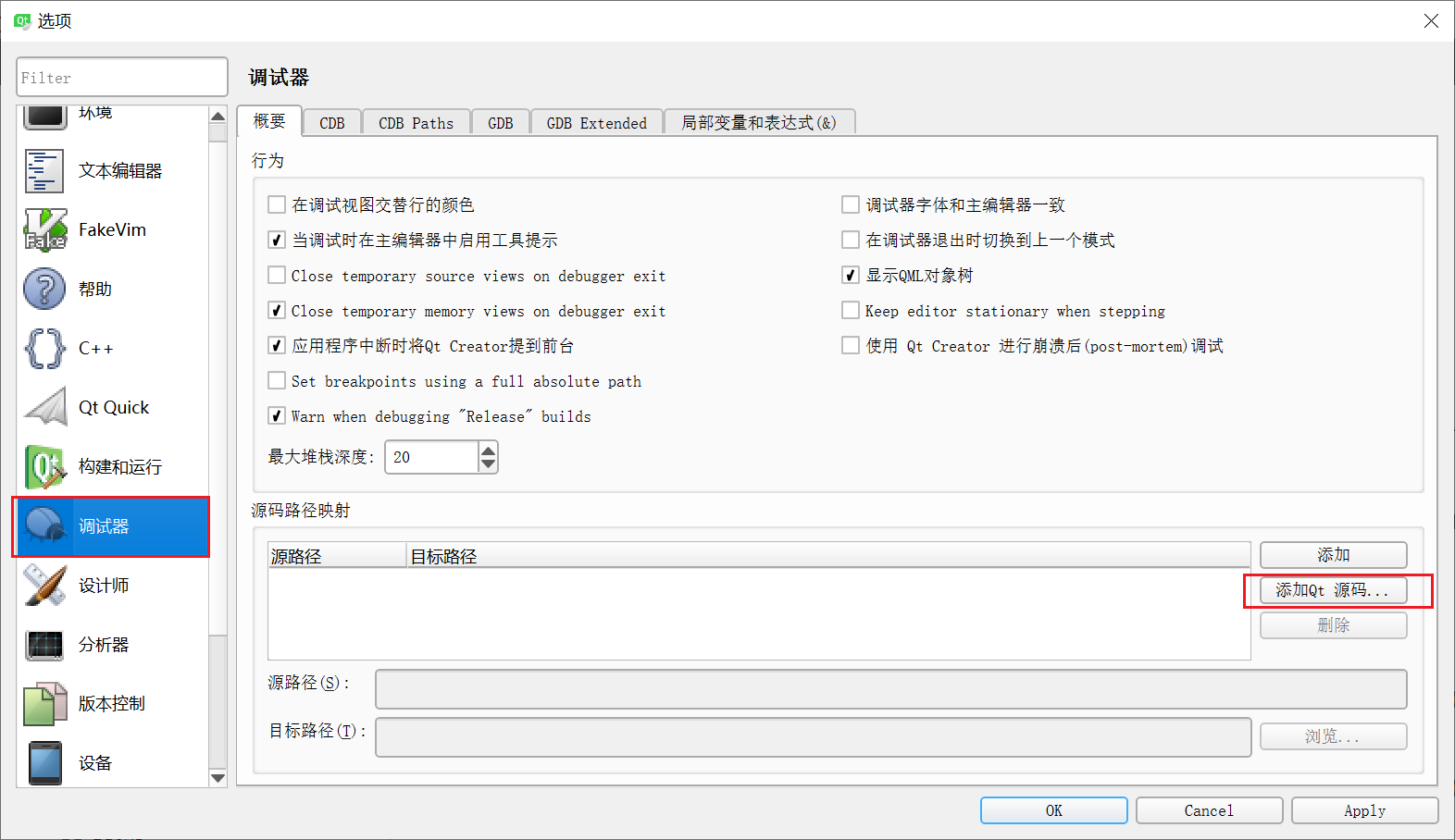Viewport: 1455px width, 840px height.
Task: Open the GDB Extended tab
Action: pos(597,123)
